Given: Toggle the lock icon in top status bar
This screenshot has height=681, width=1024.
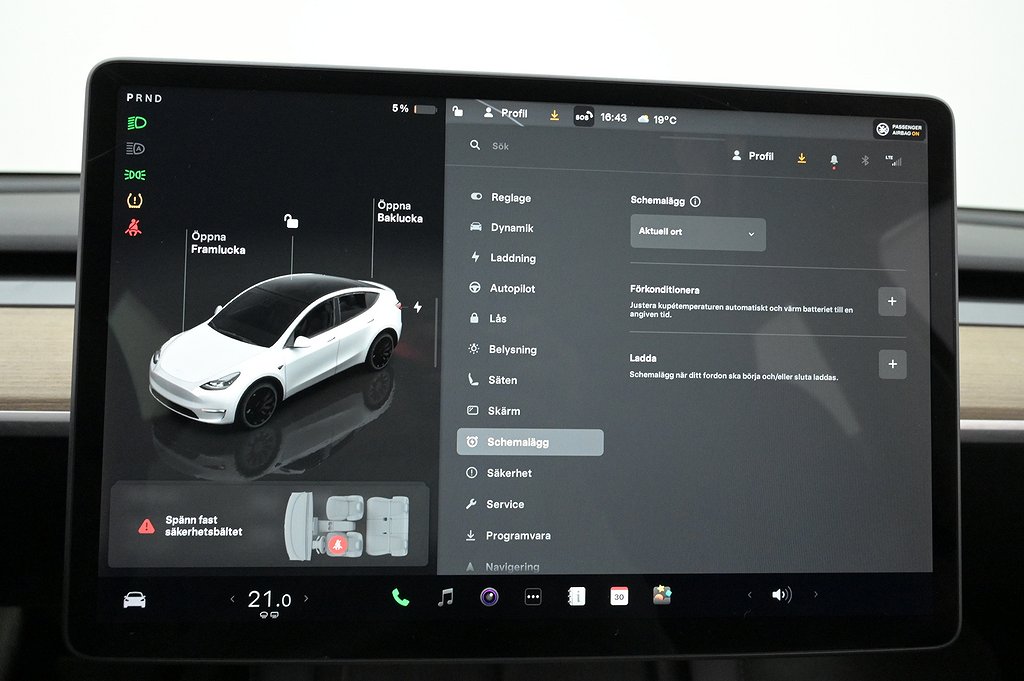Looking at the screenshot, I should tap(458, 112).
